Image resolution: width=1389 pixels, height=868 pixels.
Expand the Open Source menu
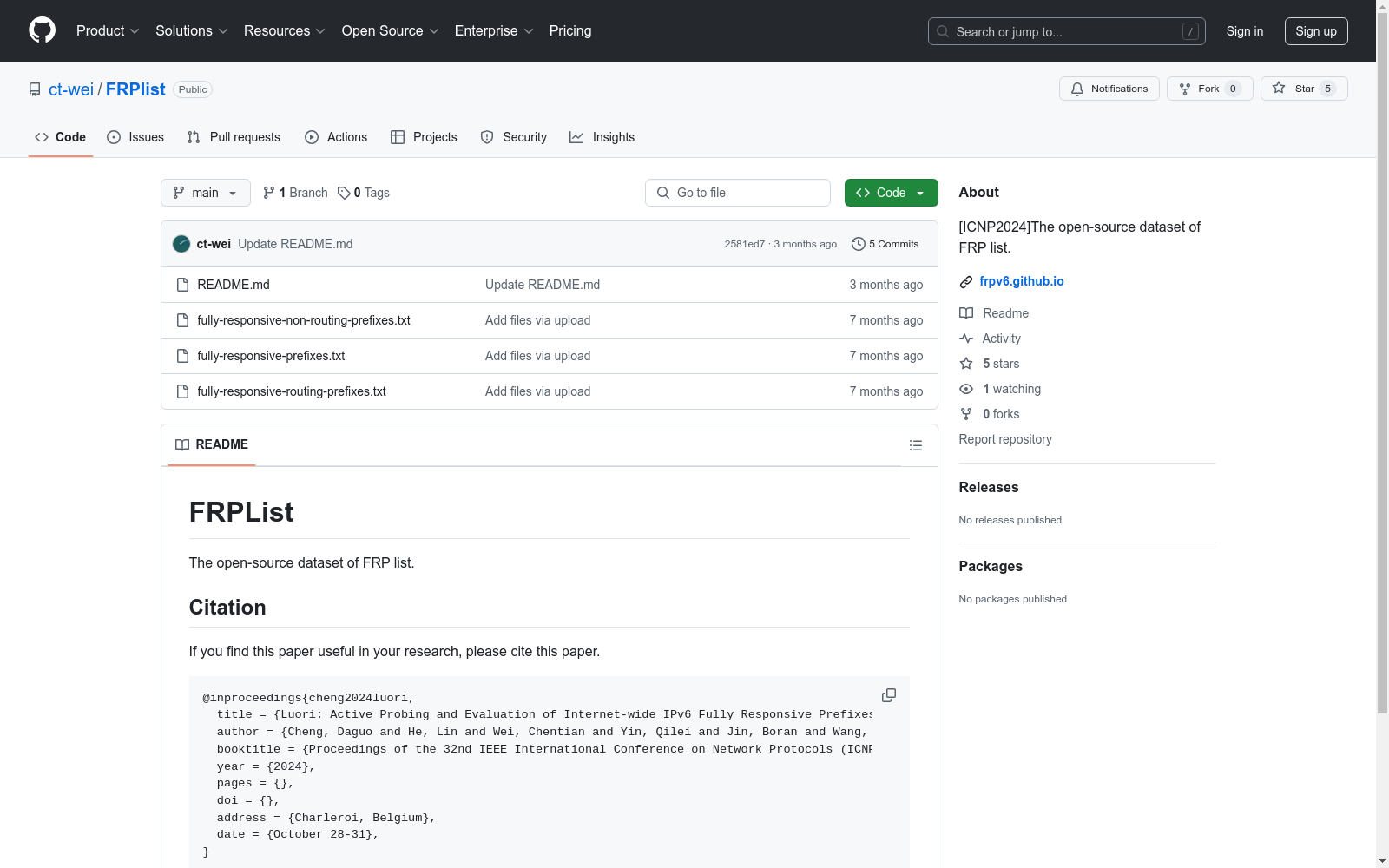[391, 31]
